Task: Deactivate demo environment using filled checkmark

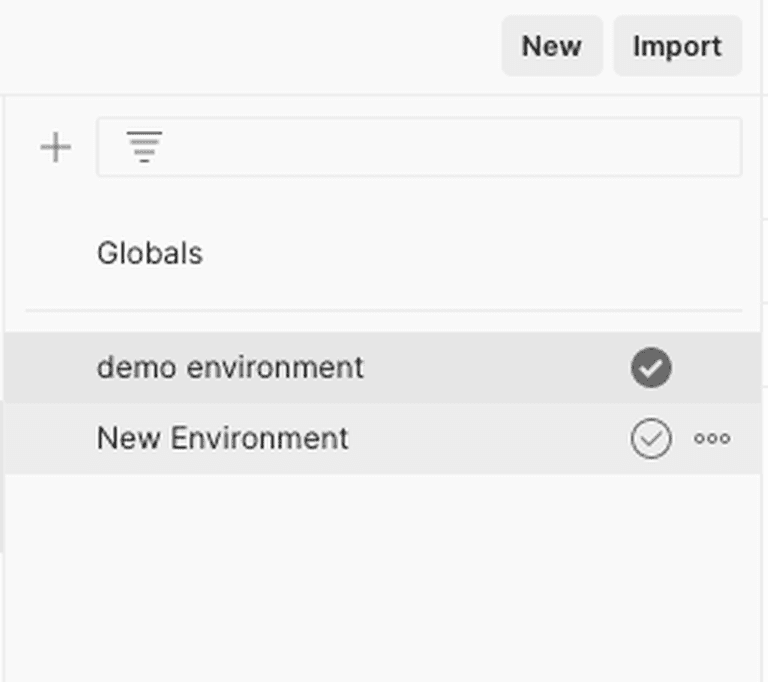Action: (651, 367)
